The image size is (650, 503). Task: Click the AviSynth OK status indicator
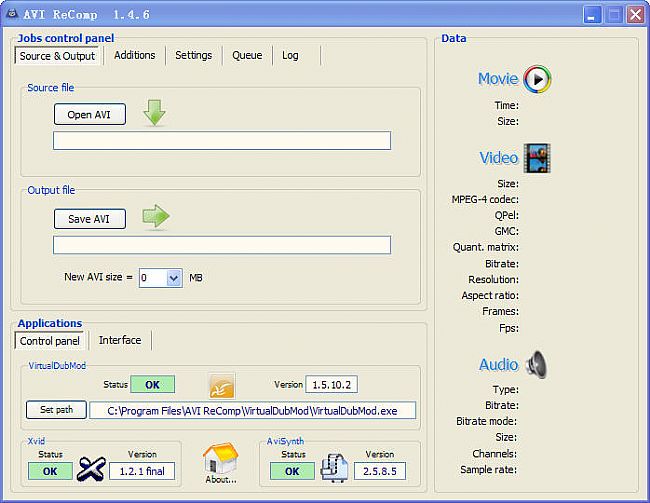click(x=292, y=471)
